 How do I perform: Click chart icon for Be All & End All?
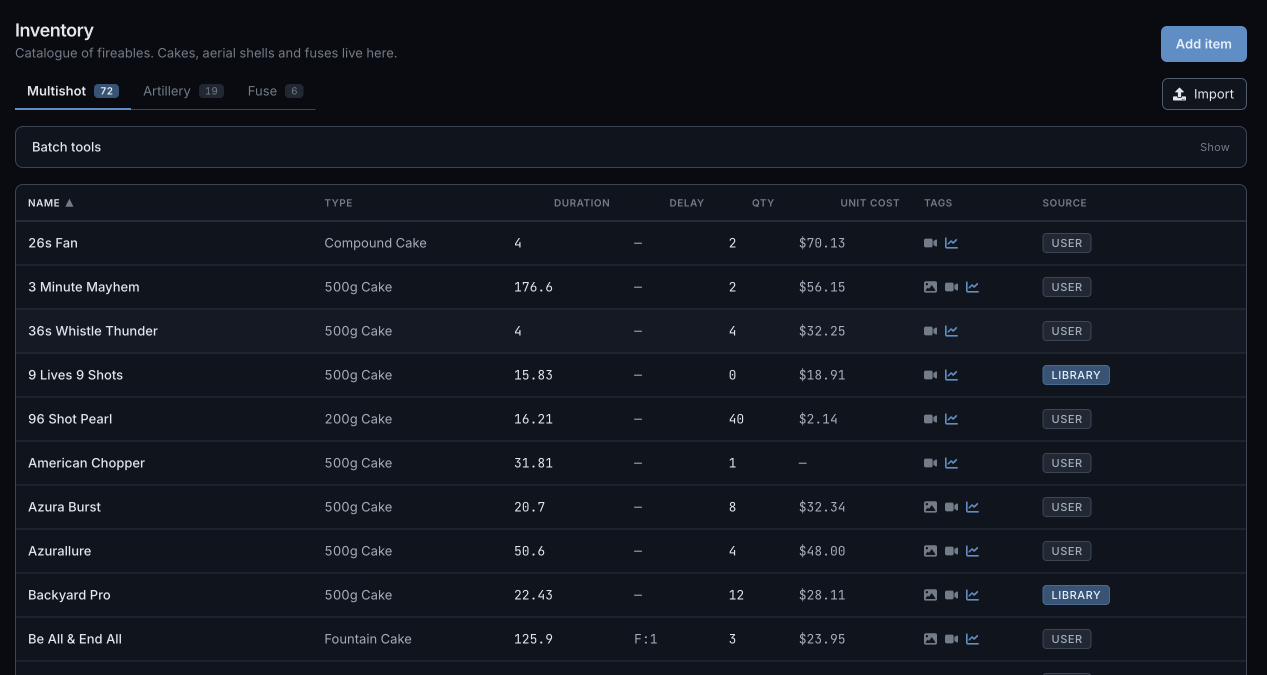click(972, 639)
